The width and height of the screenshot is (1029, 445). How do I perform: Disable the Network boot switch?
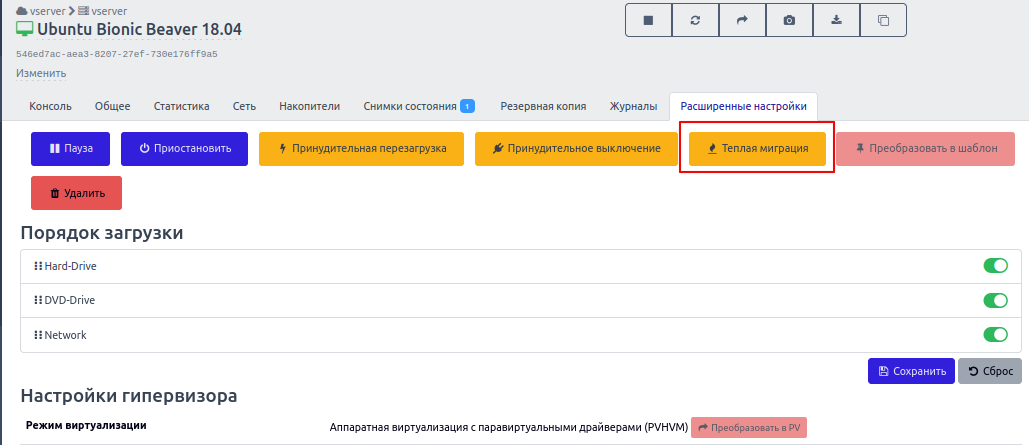tap(996, 335)
